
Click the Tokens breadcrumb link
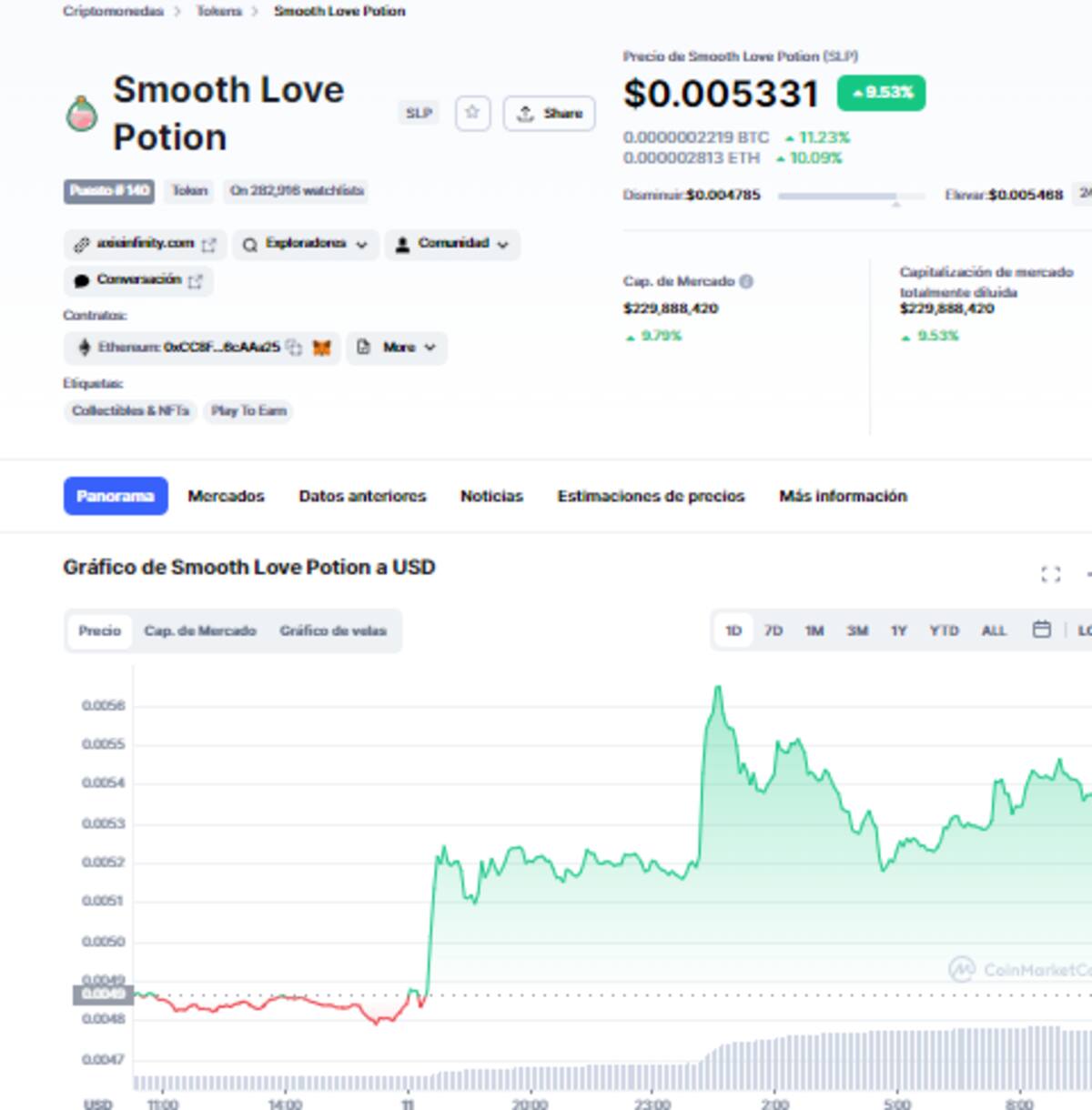point(219,11)
